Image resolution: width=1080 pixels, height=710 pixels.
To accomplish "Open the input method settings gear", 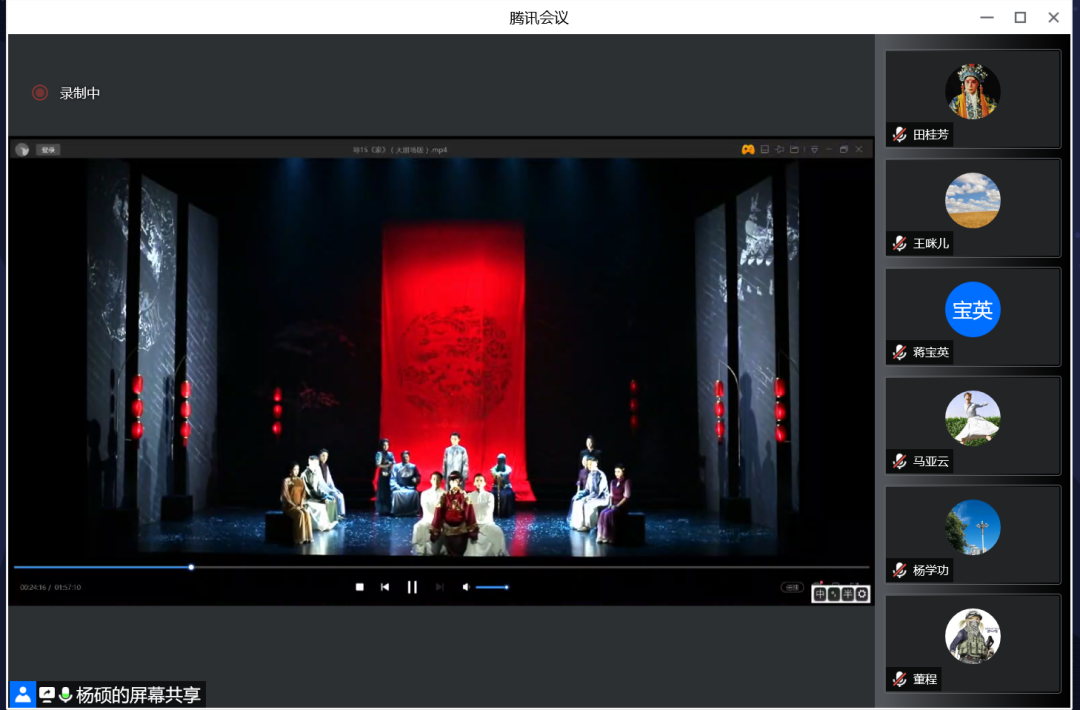I will click(862, 594).
